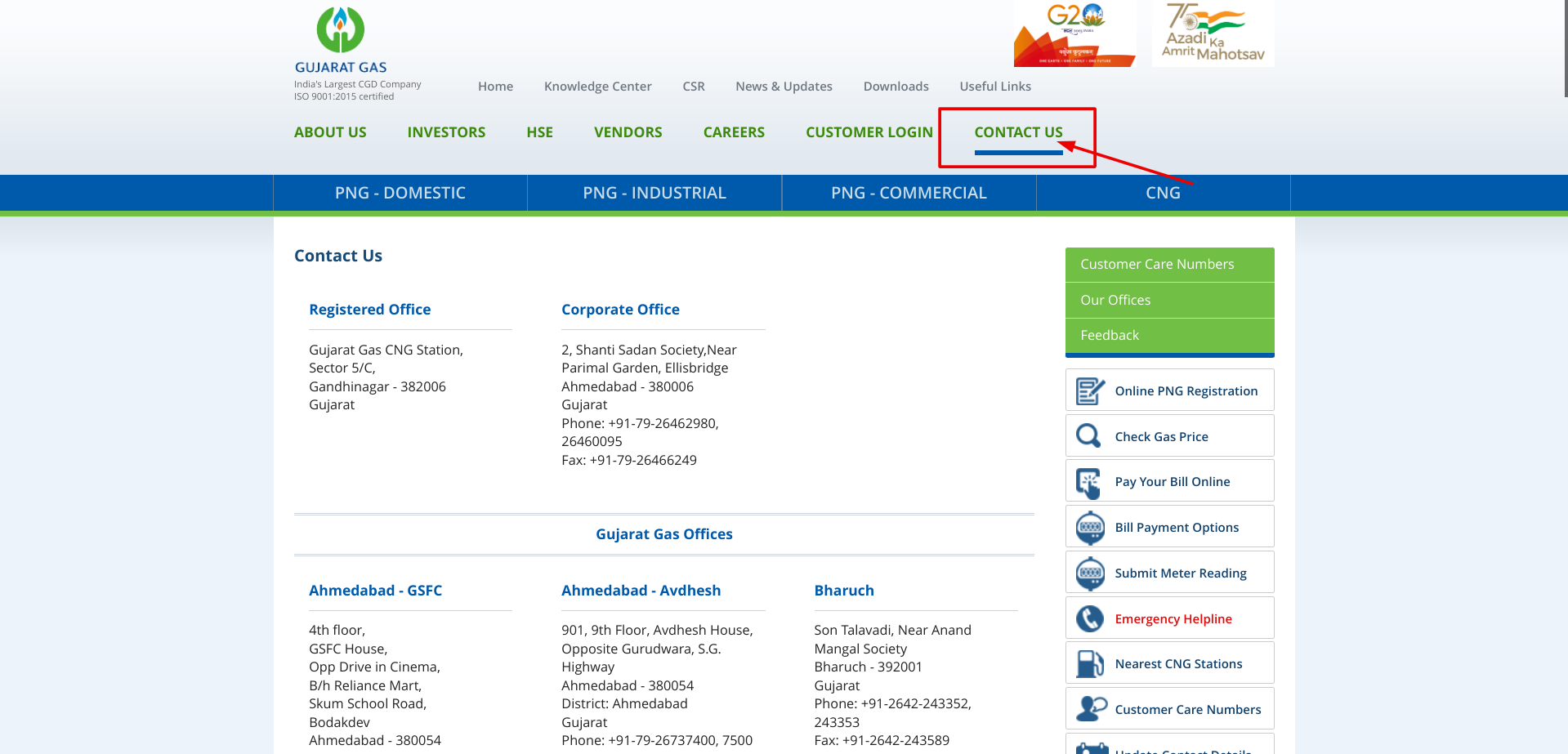Click the Pay Your Bill Online icon
Screen dimensions: 1568x754
(x=1088, y=482)
